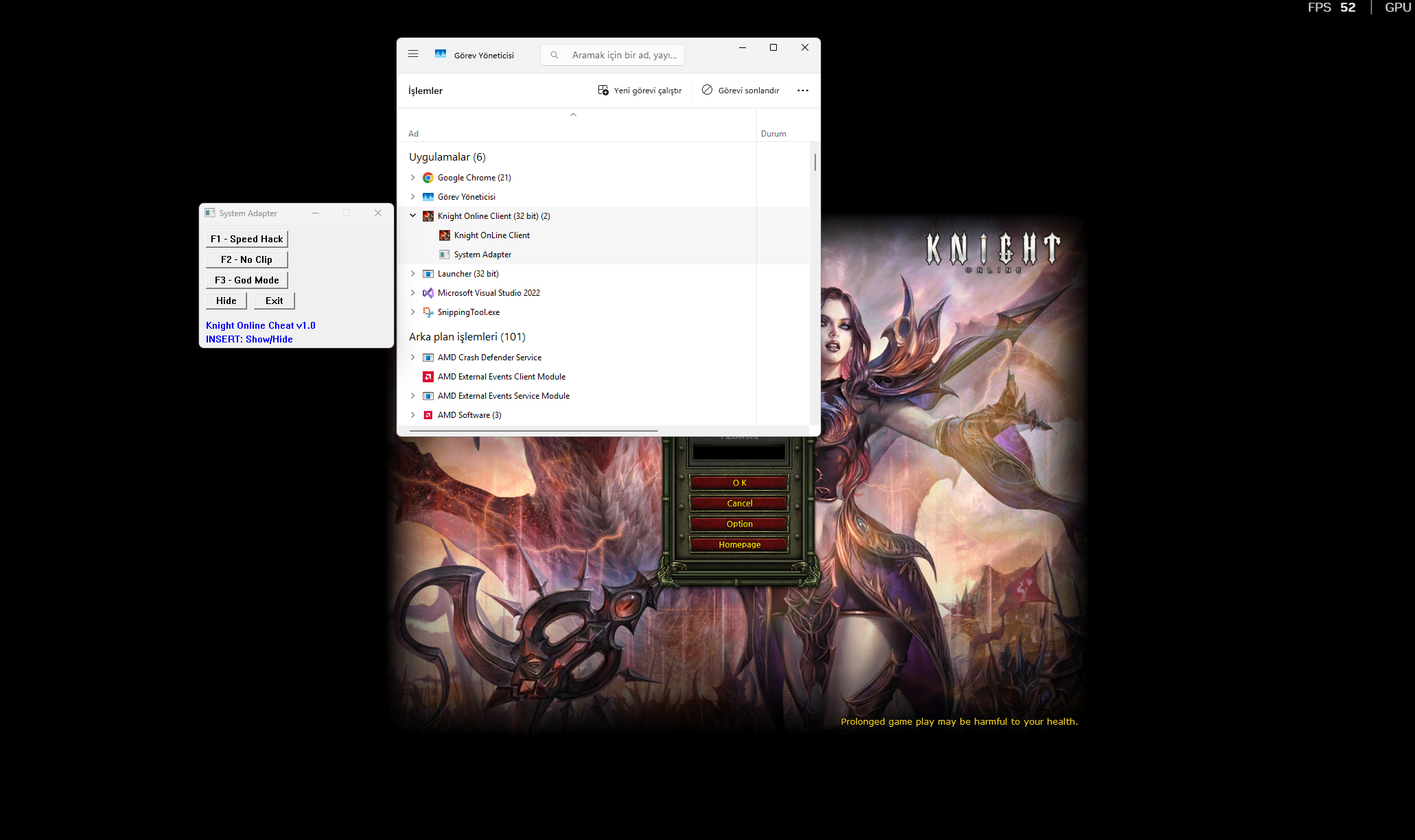Click the Option button on game login

pyautogui.click(x=739, y=524)
